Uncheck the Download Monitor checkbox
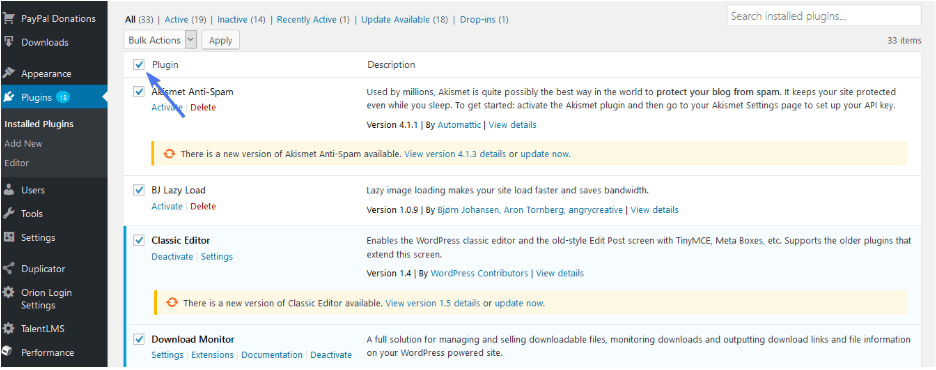Screen dimensions: 936x370 [x=139, y=339]
